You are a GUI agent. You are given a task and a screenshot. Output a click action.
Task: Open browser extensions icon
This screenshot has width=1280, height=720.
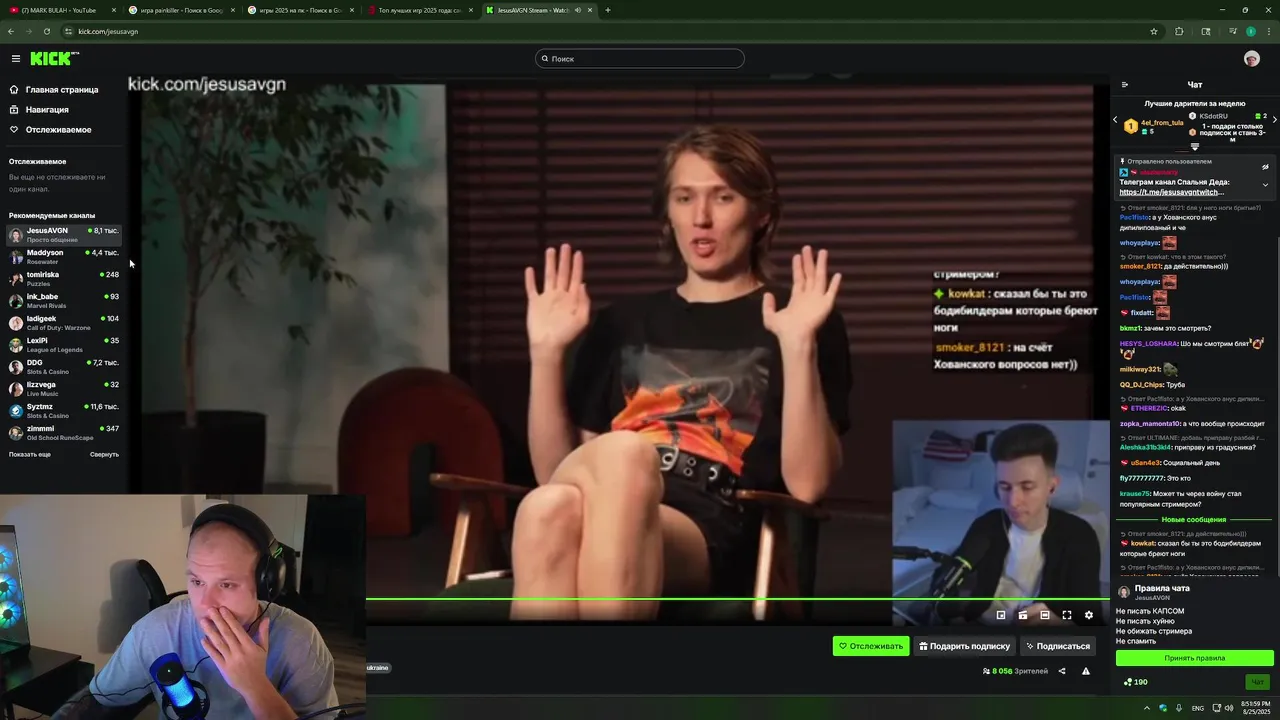(1179, 31)
